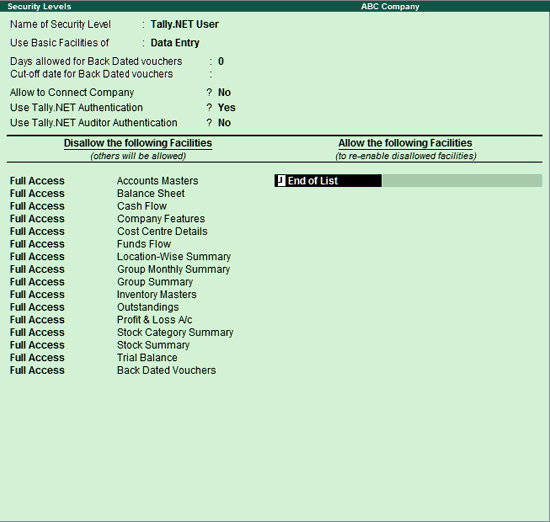This screenshot has height=522, width=550.
Task: Set days allowed for back dated vouchers value
Action: (221, 61)
